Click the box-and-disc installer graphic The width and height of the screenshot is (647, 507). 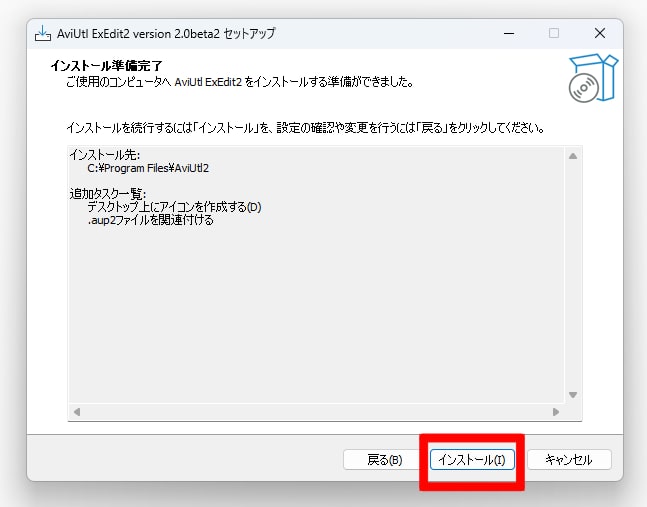(x=593, y=78)
